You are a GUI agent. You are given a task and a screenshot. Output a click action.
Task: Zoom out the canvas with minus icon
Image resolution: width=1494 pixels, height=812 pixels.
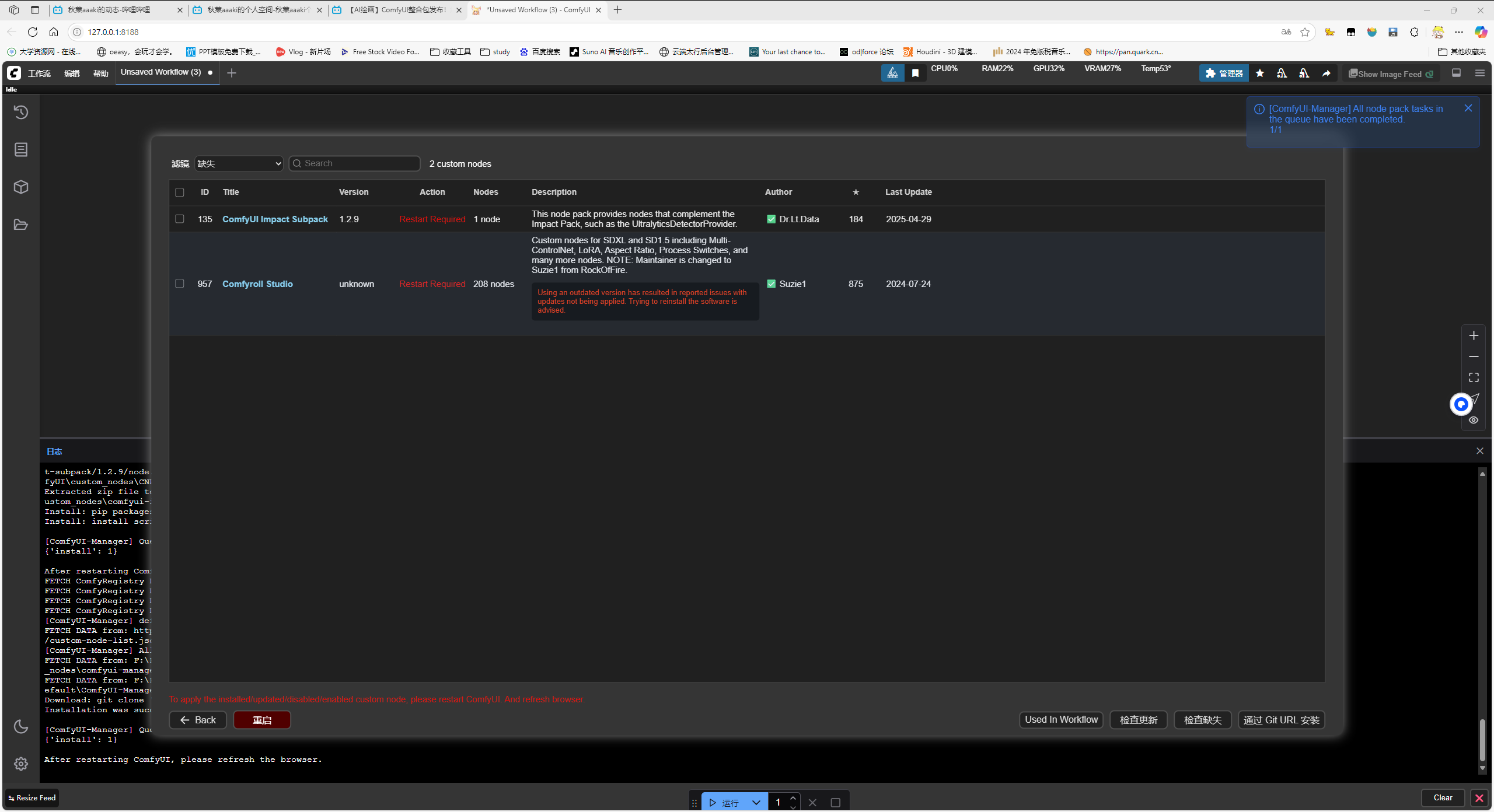point(1474,356)
